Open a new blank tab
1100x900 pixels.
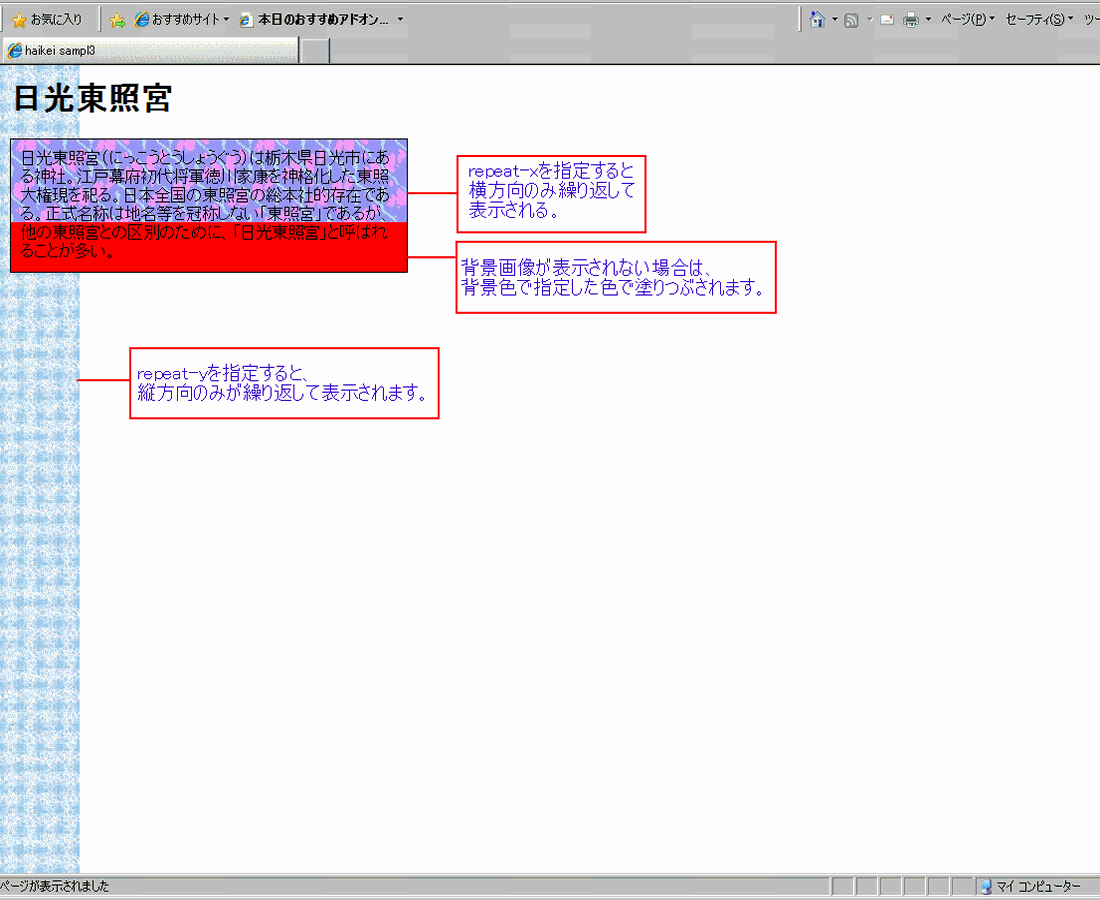(x=315, y=51)
